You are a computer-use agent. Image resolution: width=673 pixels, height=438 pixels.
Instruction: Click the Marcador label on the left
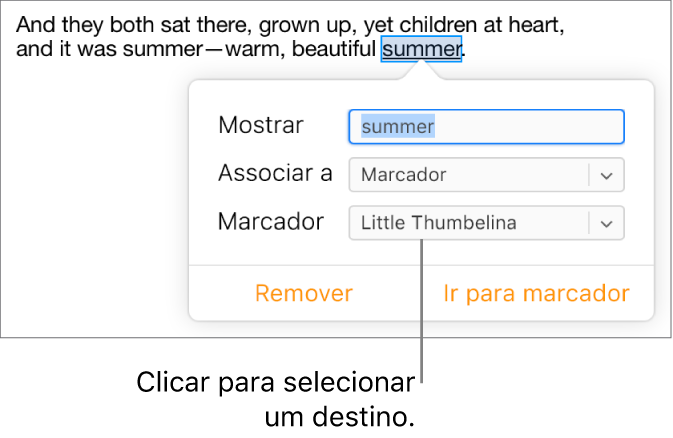[x=270, y=221]
